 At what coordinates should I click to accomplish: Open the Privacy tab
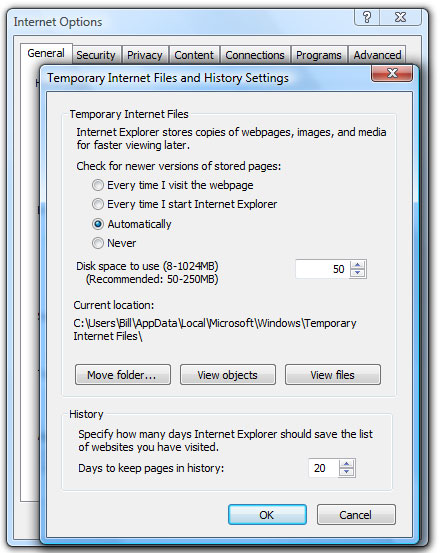(145, 55)
